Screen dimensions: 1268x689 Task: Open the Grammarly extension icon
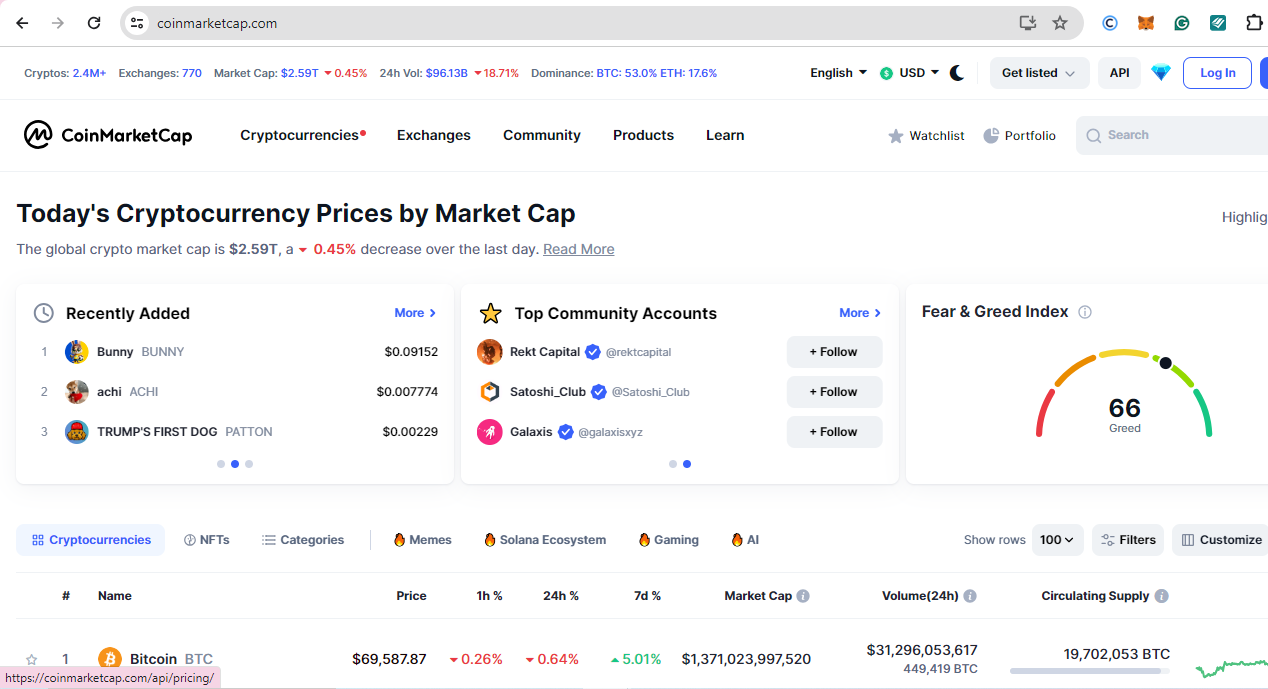(1182, 23)
